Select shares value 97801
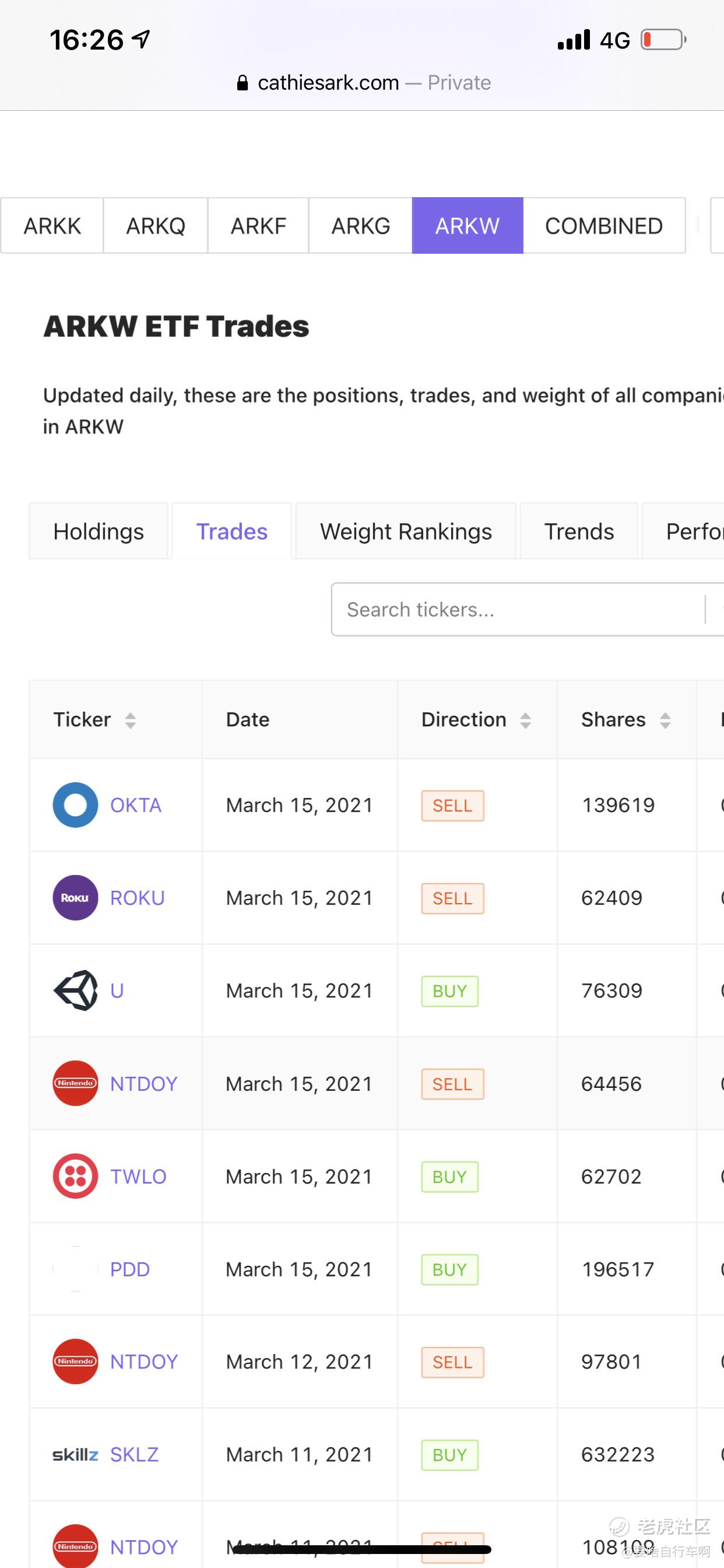The width and height of the screenshot is (724, 1568). pos(611,1361)
